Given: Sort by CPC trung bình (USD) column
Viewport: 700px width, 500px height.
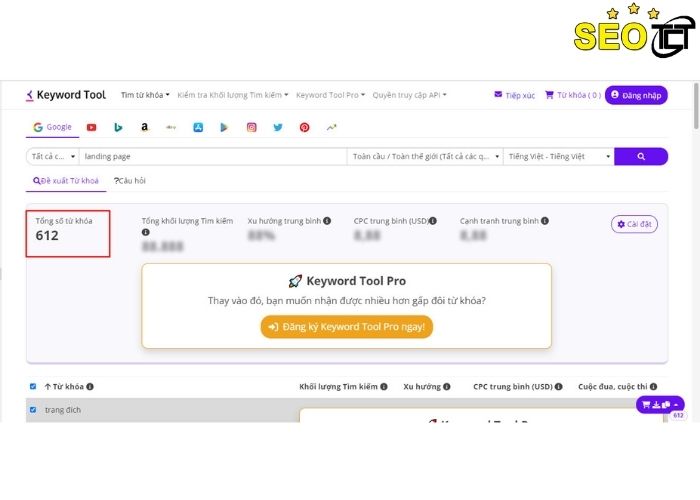Looking at the screenshot, I should pos(512,387).
